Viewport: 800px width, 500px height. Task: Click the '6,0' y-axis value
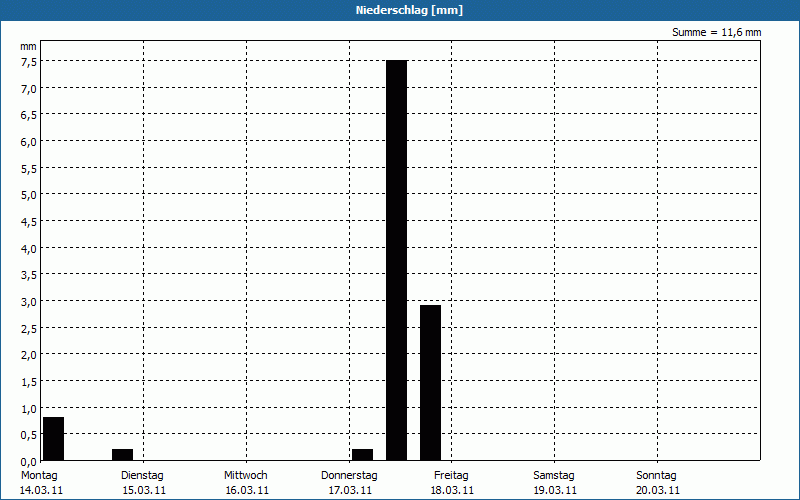(29, 142)
